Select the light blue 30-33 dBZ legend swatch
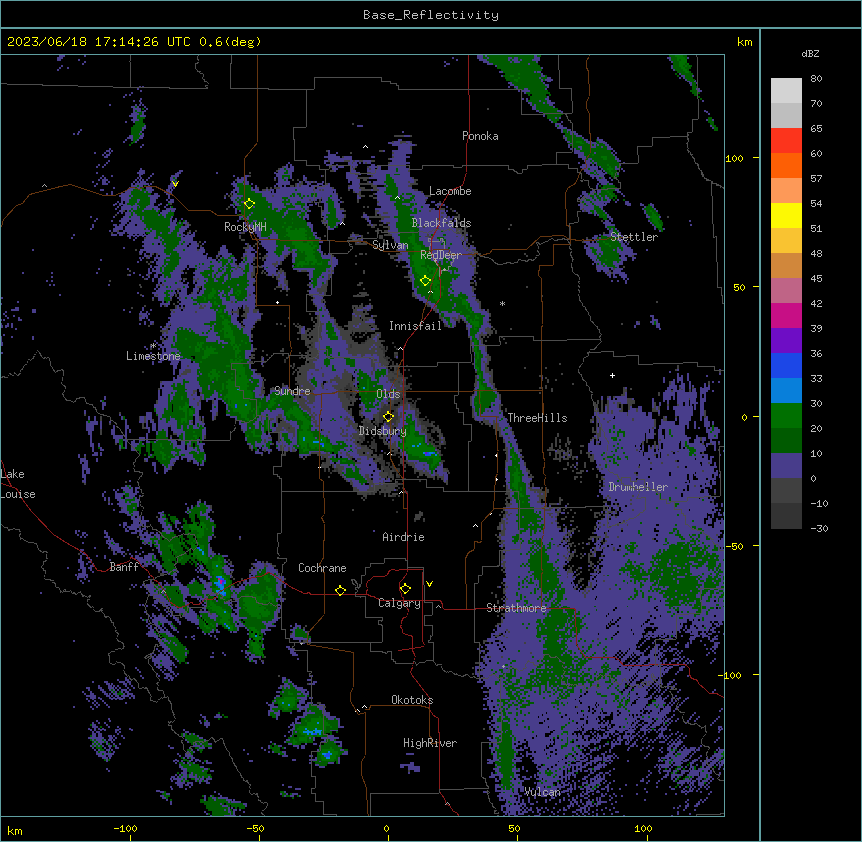The image size is (862, 842). pyautogui.click(x=786, y=391)
